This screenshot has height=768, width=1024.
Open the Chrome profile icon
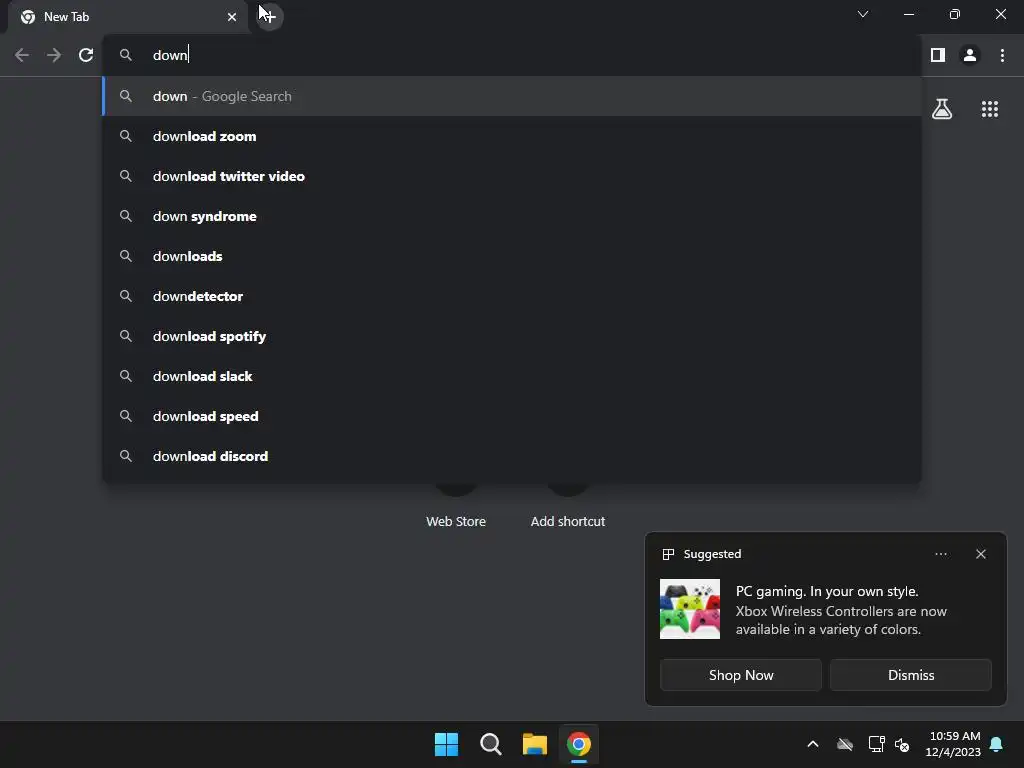[970, 56]
